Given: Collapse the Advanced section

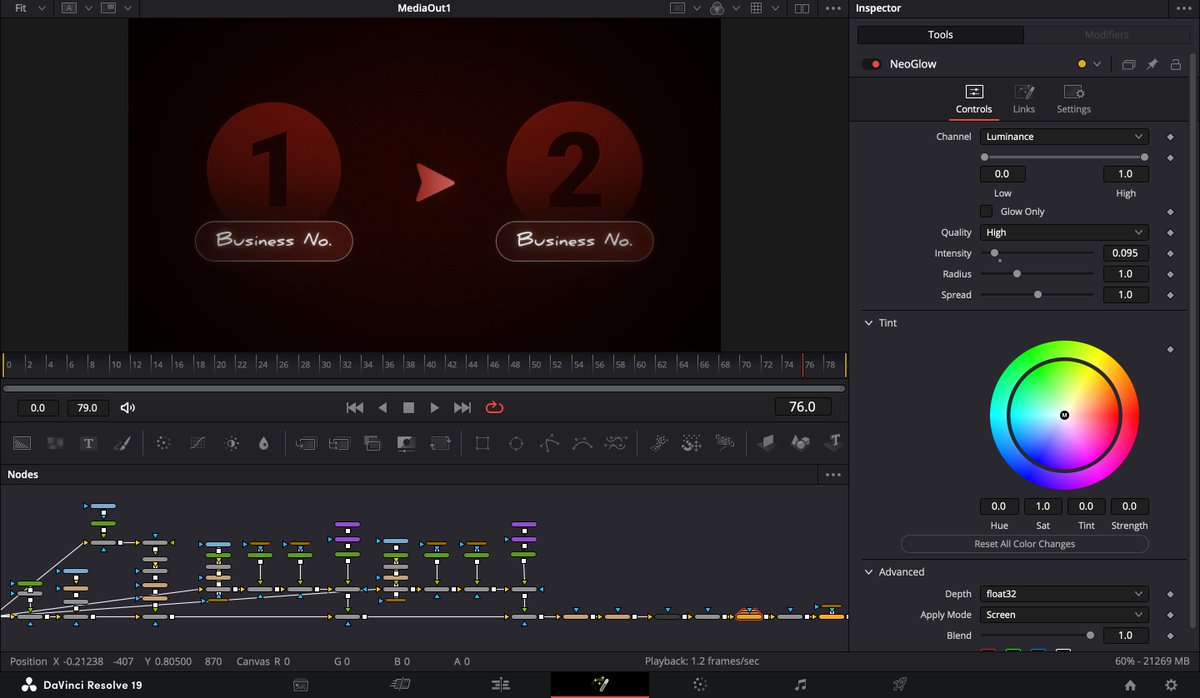Looking at the screenshot, I should coord(868,572).
